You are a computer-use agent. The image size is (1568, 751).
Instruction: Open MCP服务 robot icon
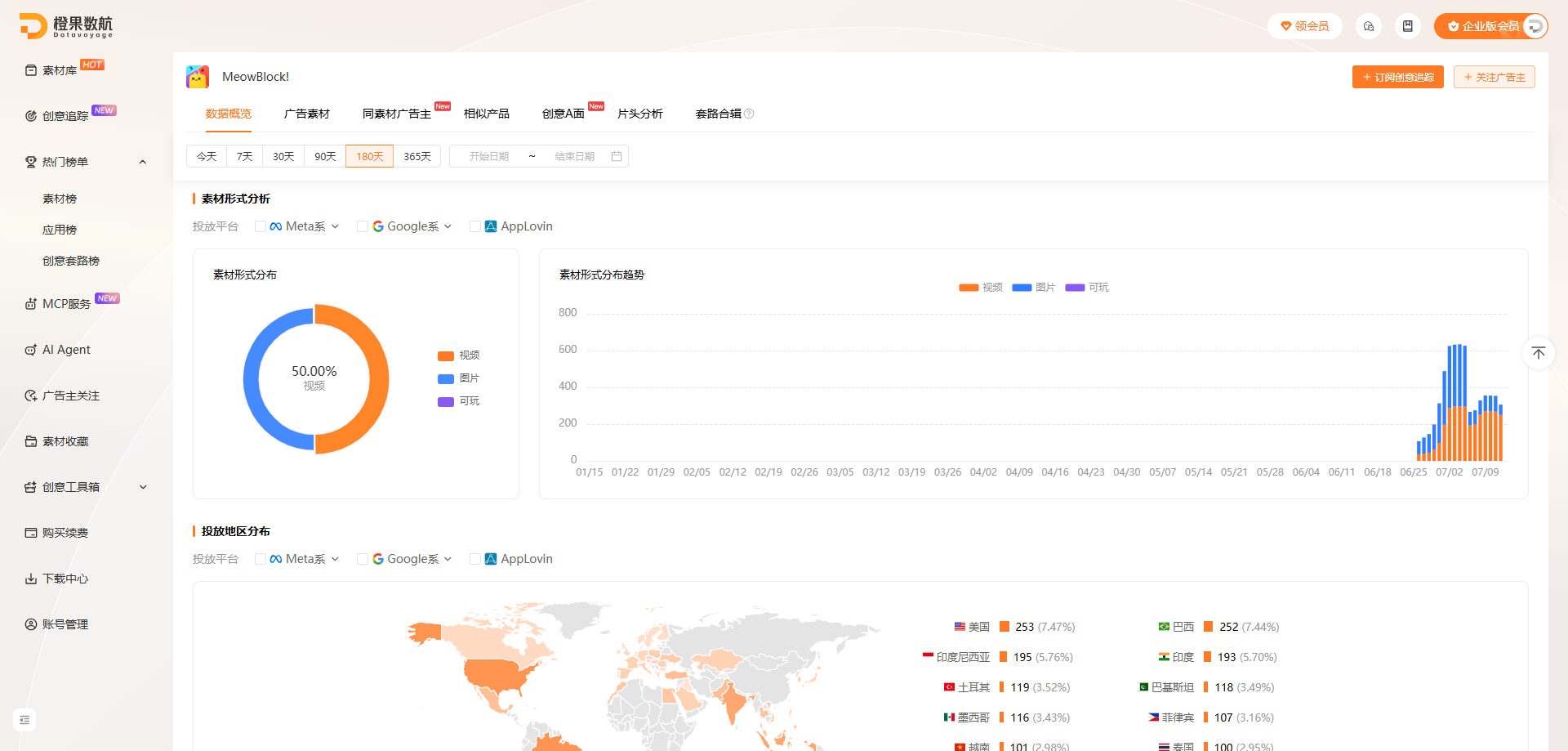pyautogui.click(x=31, y=304)
